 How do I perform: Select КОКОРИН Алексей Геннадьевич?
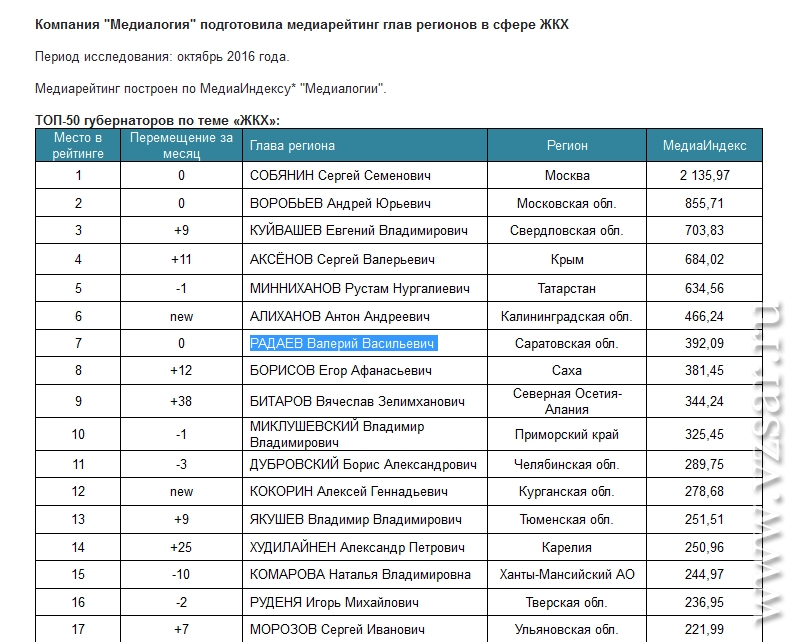click(349, 491)
